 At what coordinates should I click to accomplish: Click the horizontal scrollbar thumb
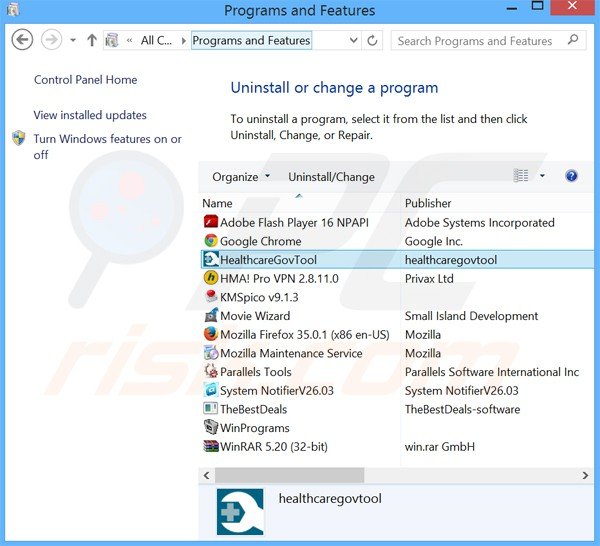(289, 475)
